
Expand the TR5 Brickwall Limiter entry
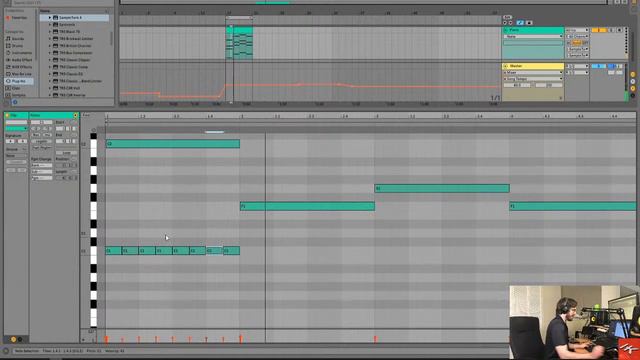tap(50, 39)
